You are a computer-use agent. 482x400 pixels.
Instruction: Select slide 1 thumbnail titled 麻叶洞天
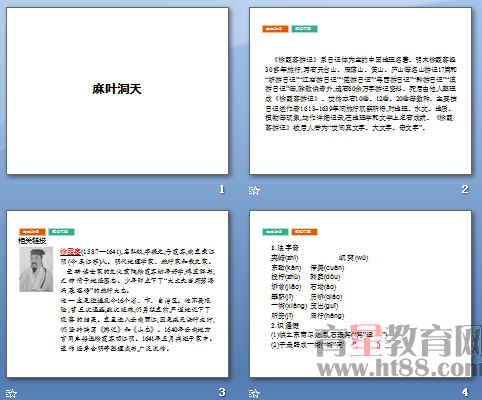118,91
